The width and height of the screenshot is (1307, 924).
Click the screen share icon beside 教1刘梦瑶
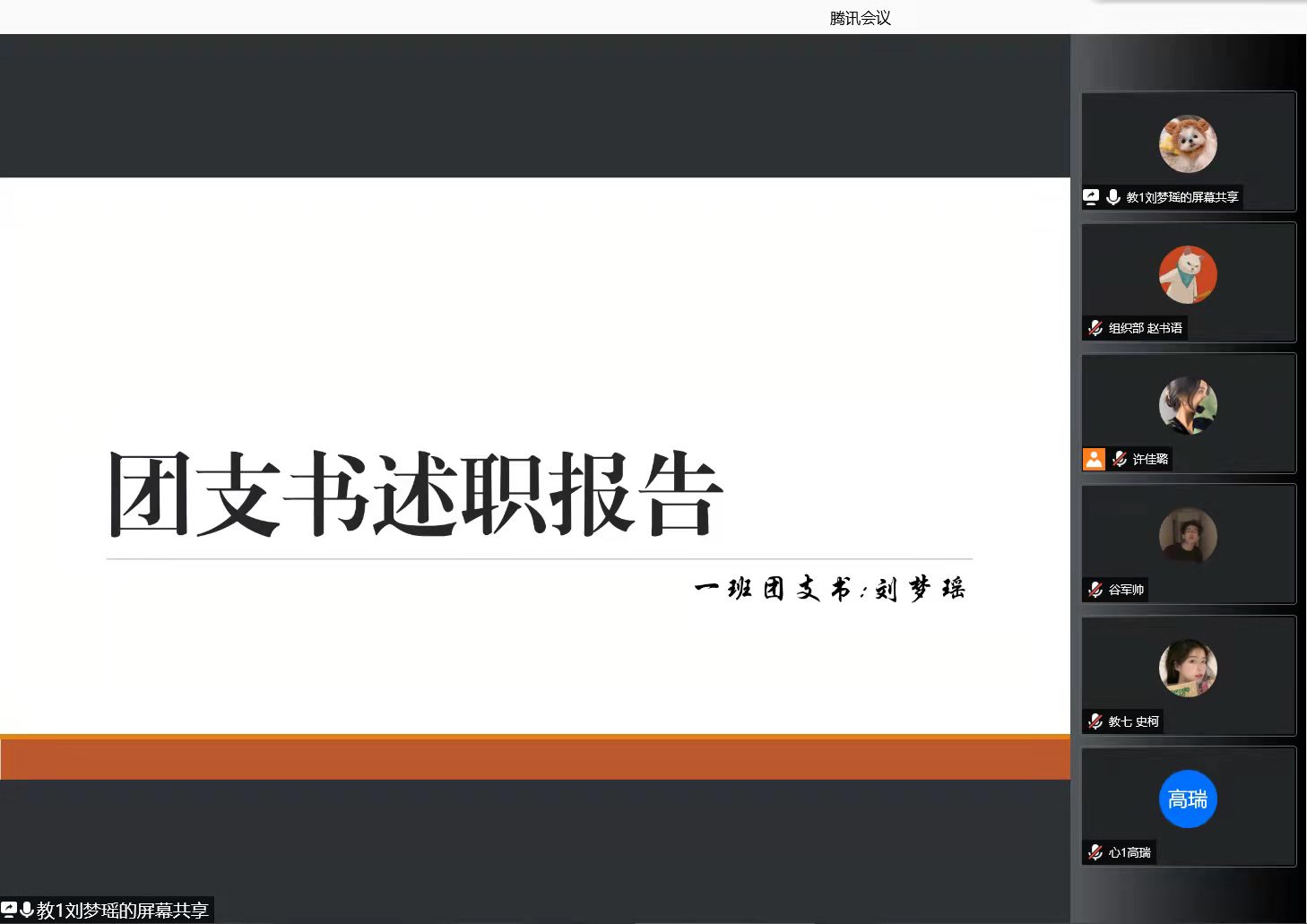point(1091,197)
